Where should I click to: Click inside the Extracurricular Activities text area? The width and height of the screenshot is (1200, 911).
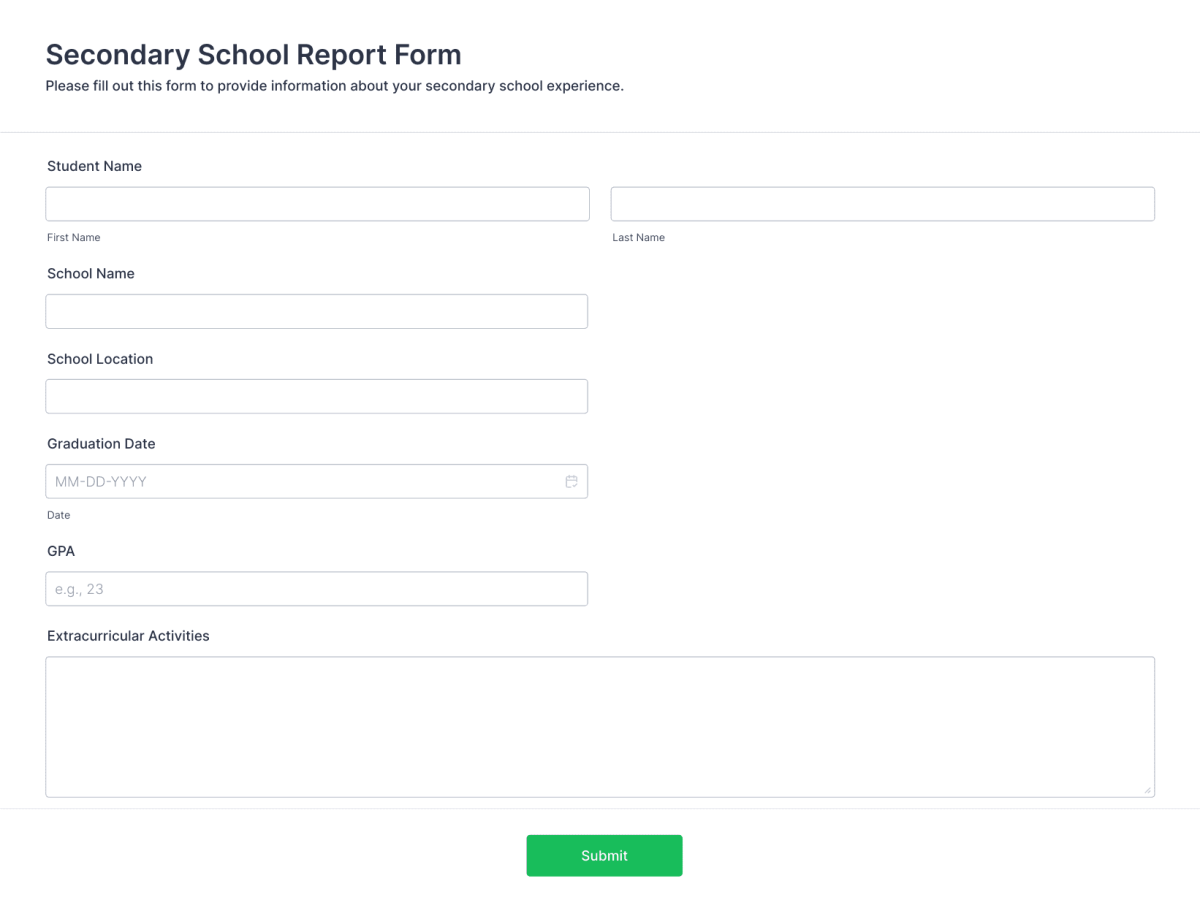[600, 726]
